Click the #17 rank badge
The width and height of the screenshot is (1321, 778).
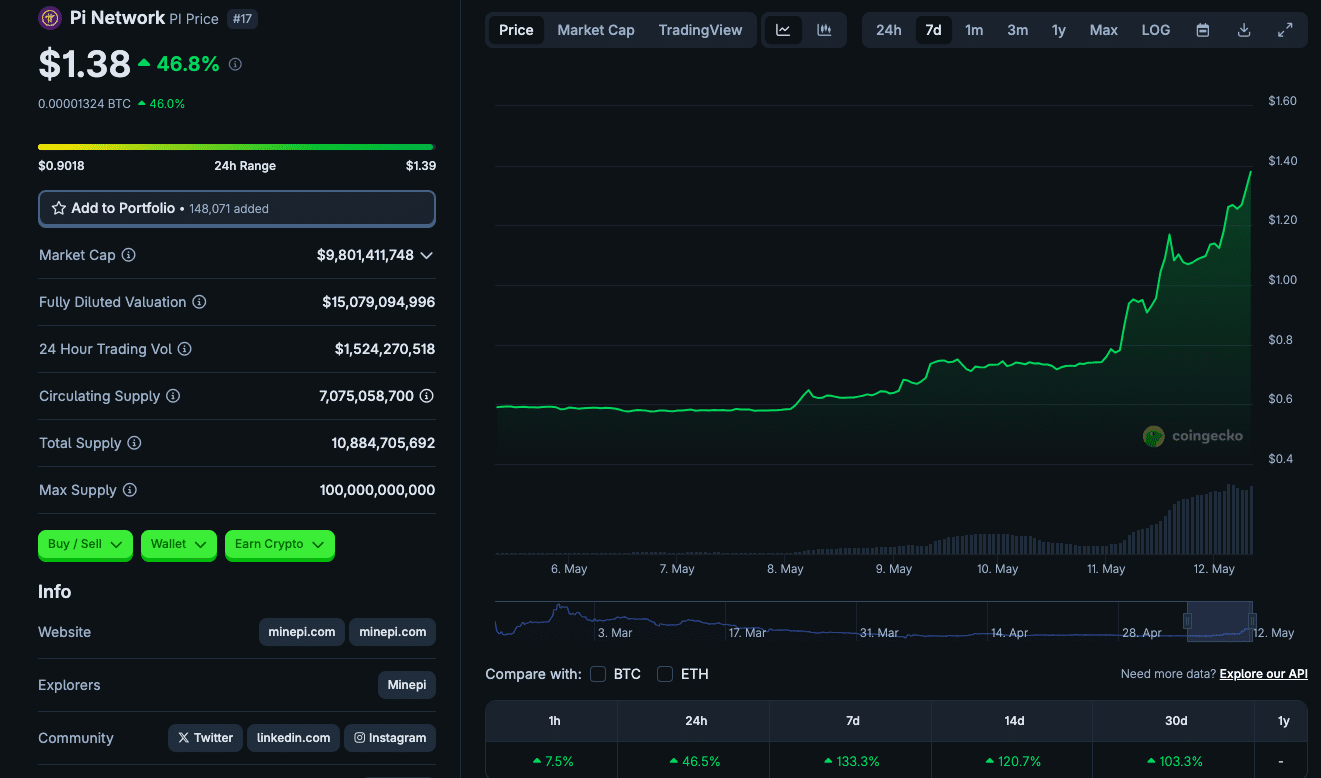(242, 18)
